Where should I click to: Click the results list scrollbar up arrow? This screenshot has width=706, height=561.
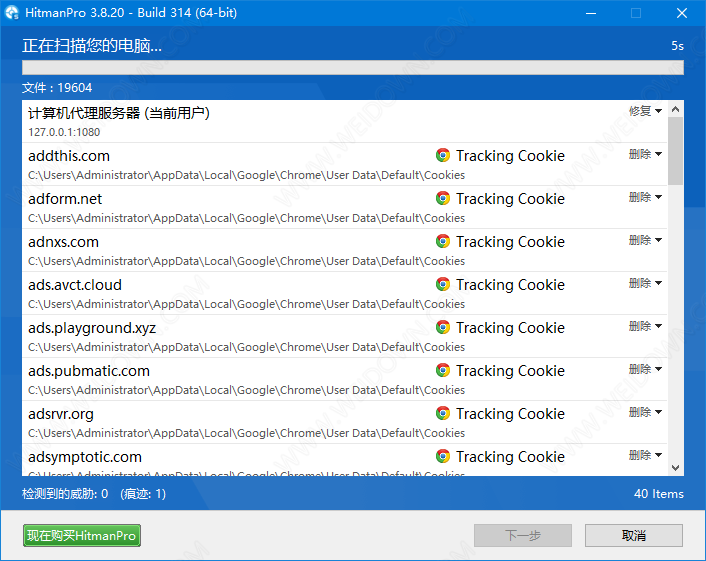[x=675, y=109]
